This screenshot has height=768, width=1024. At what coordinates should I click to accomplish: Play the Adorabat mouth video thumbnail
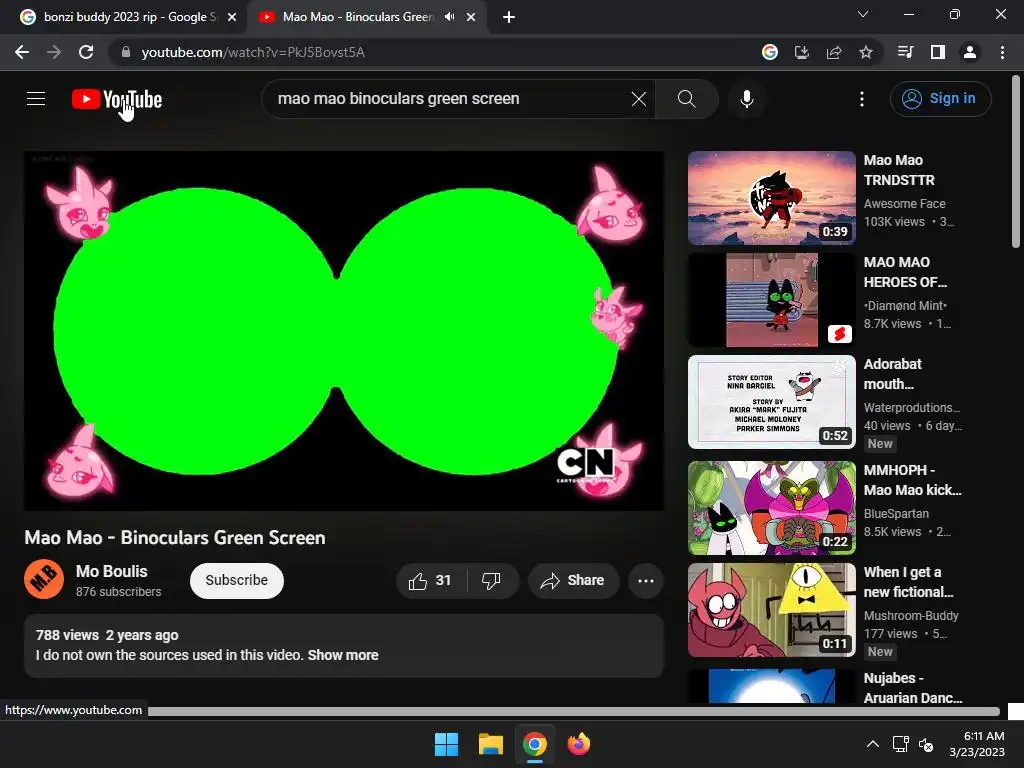tap(771, 402)
